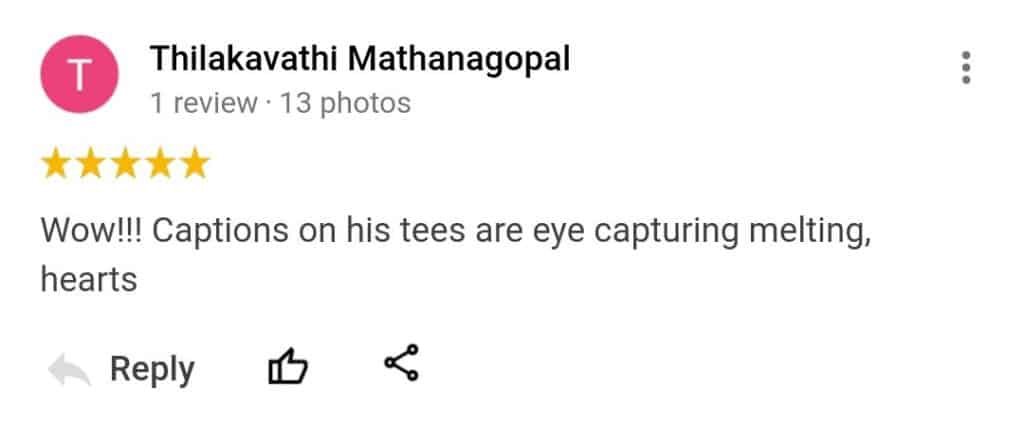Click the fourth yellow rating star
Viewport: 1024px width, 445px height.
(x=159, y=163)
